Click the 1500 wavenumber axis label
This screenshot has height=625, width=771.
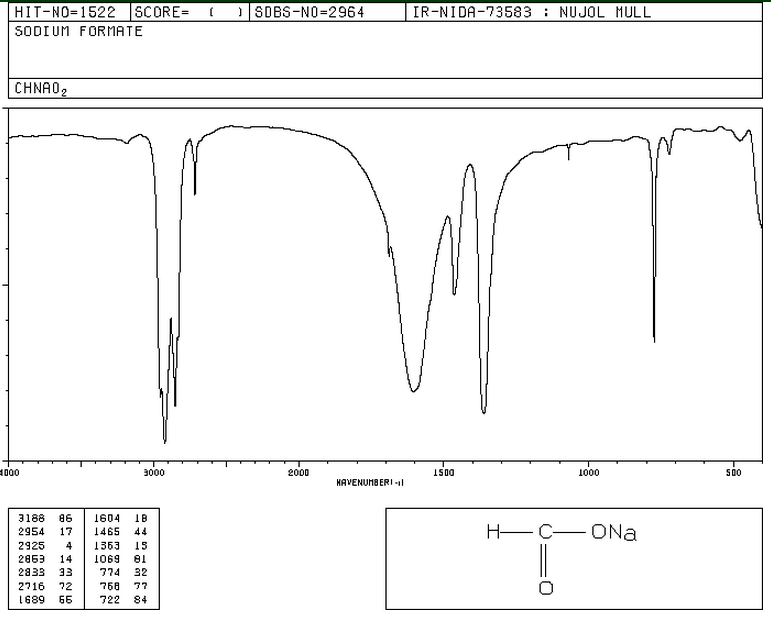coord(444,473)
